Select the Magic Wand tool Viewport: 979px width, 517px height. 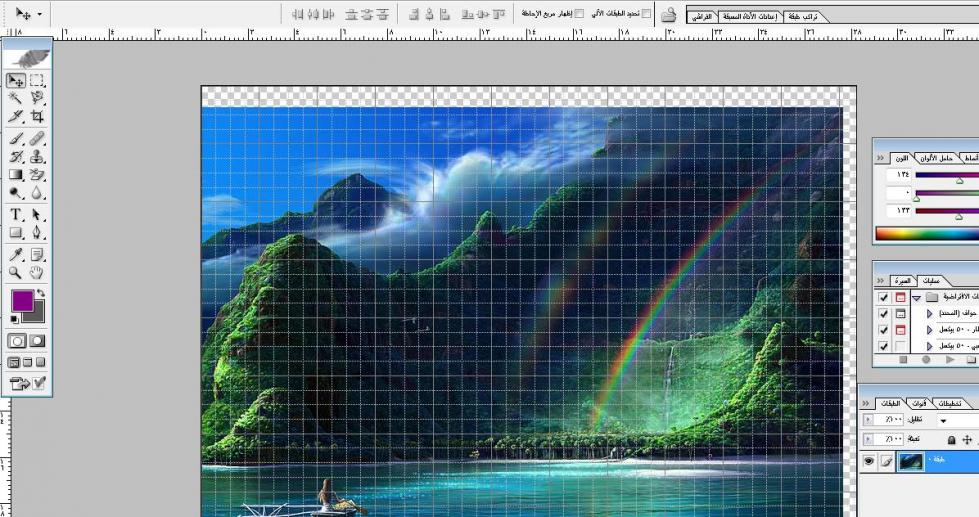point(16,98)
